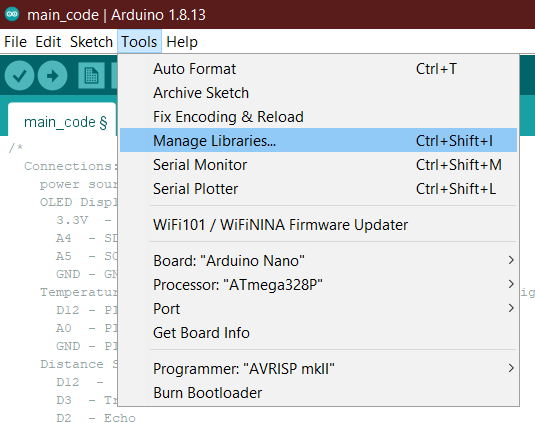Screen dimensions: 535x423
Task: Choose Archive Sketch menu entry
Action: pos(318,93)
